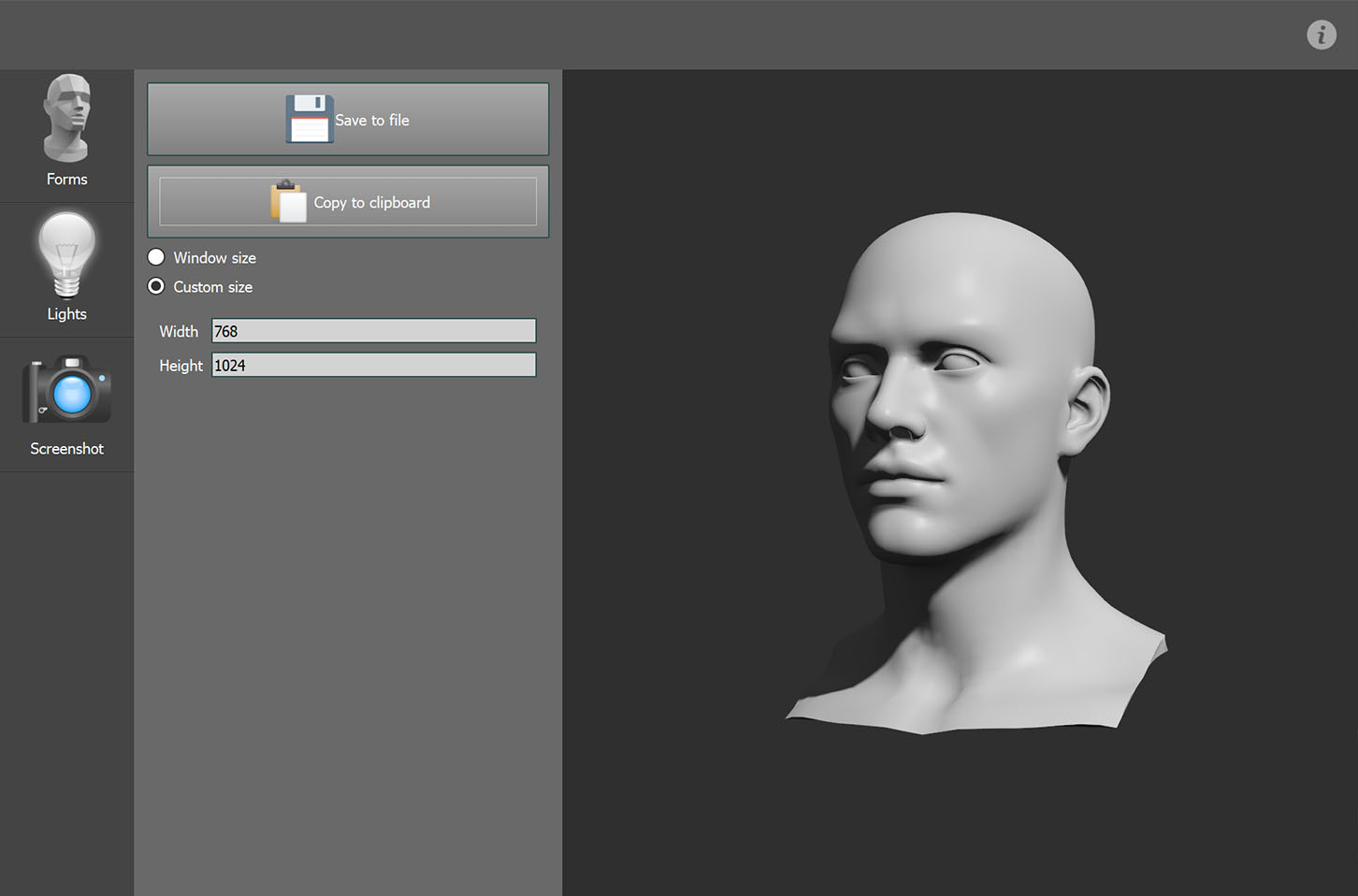Open the Screenshot panel with camera icon
Screen dimensions: 1358x896
pos(66,405)
